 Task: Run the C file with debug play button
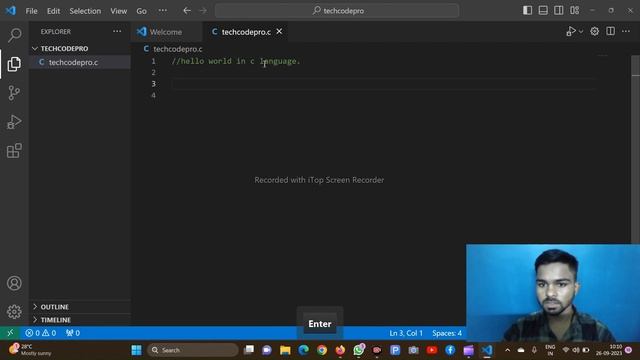[x=571, y=31]
